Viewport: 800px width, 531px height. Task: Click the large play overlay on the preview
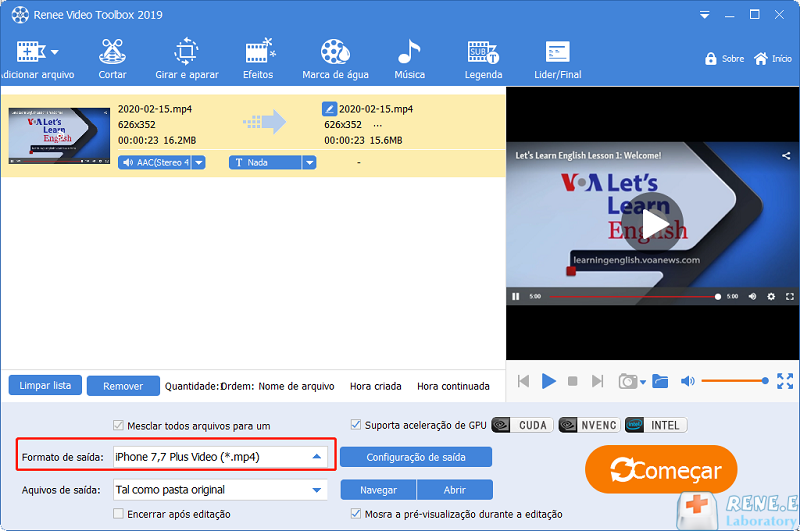[653, 223]
